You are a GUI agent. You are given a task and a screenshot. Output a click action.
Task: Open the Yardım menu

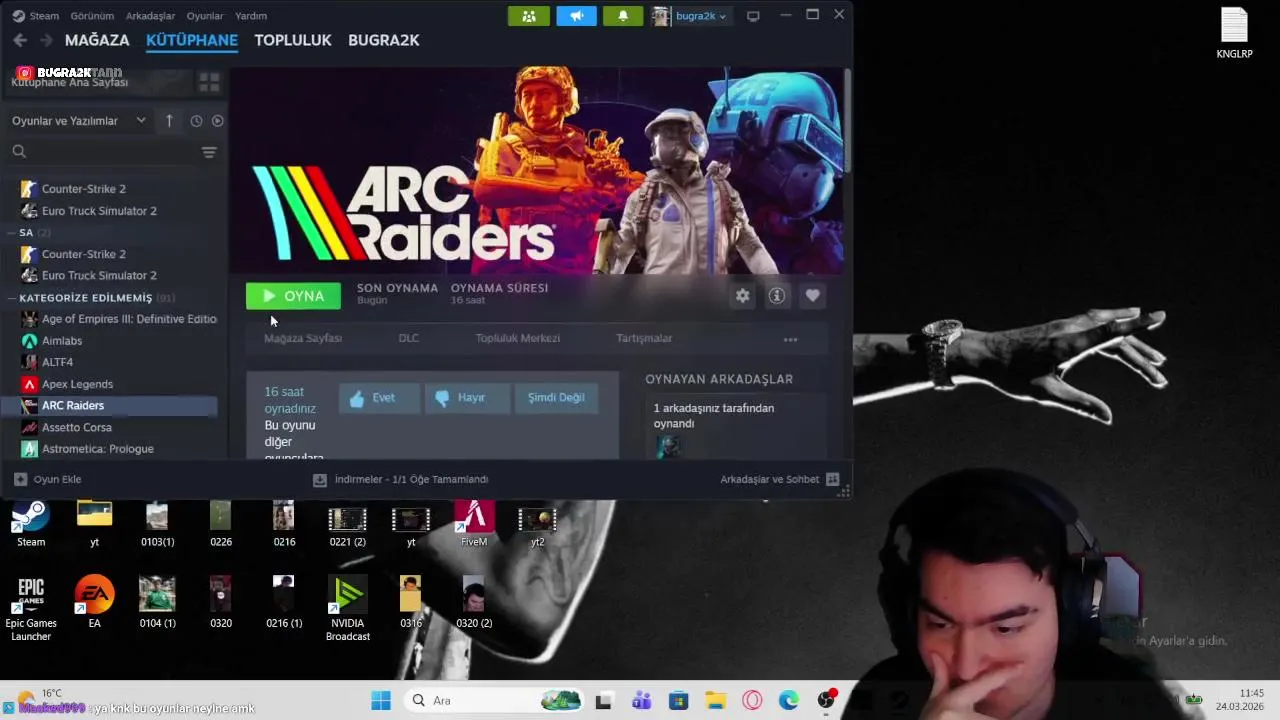coord(250,16)
